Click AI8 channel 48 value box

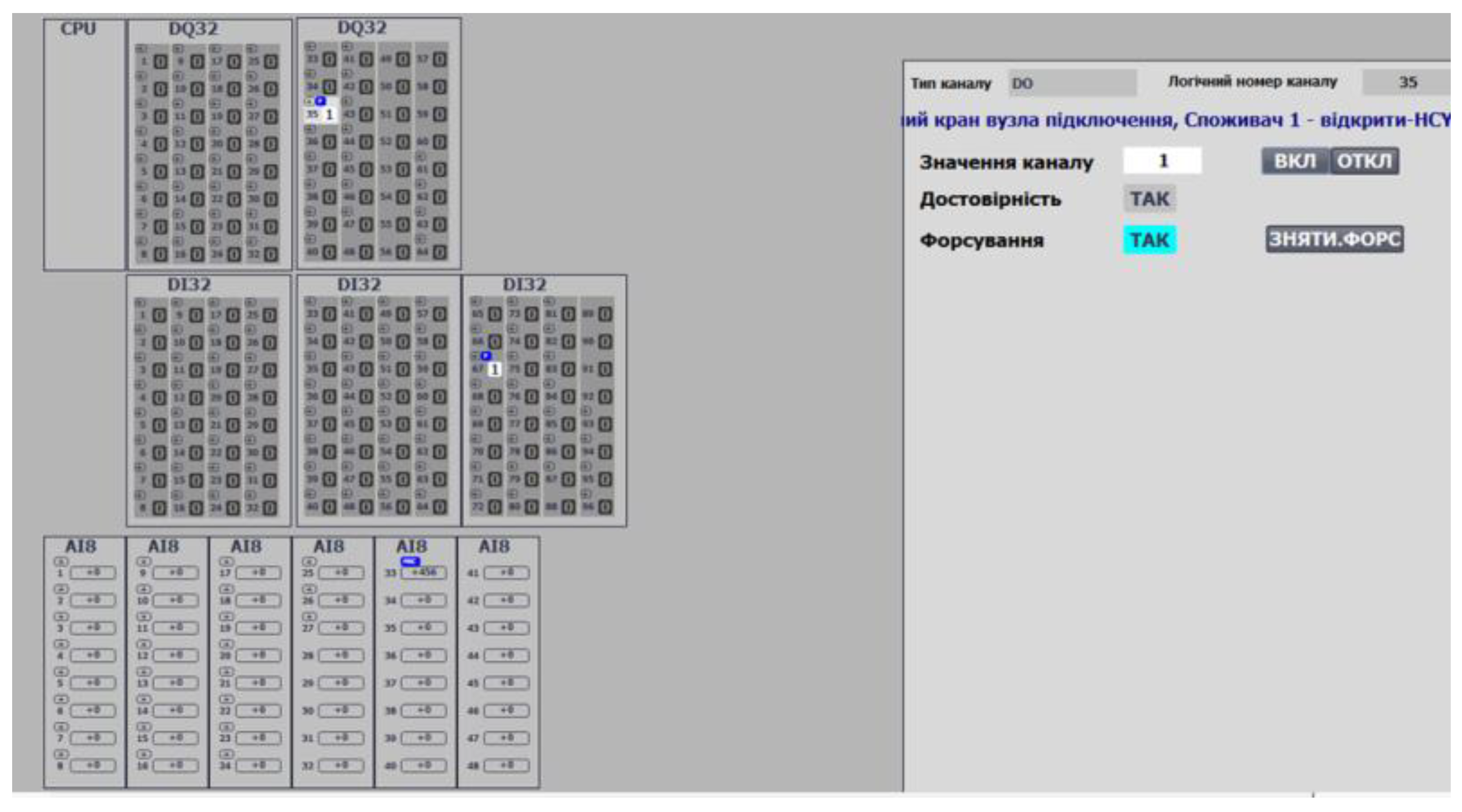506,765
